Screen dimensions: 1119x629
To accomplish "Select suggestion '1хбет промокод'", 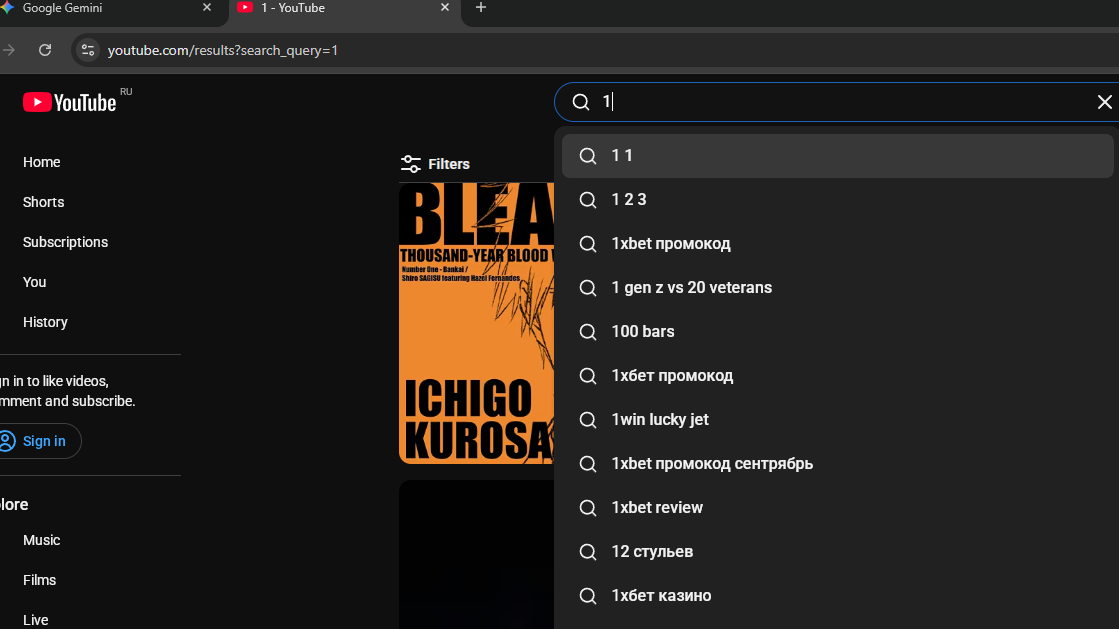I will click(838, 376).
